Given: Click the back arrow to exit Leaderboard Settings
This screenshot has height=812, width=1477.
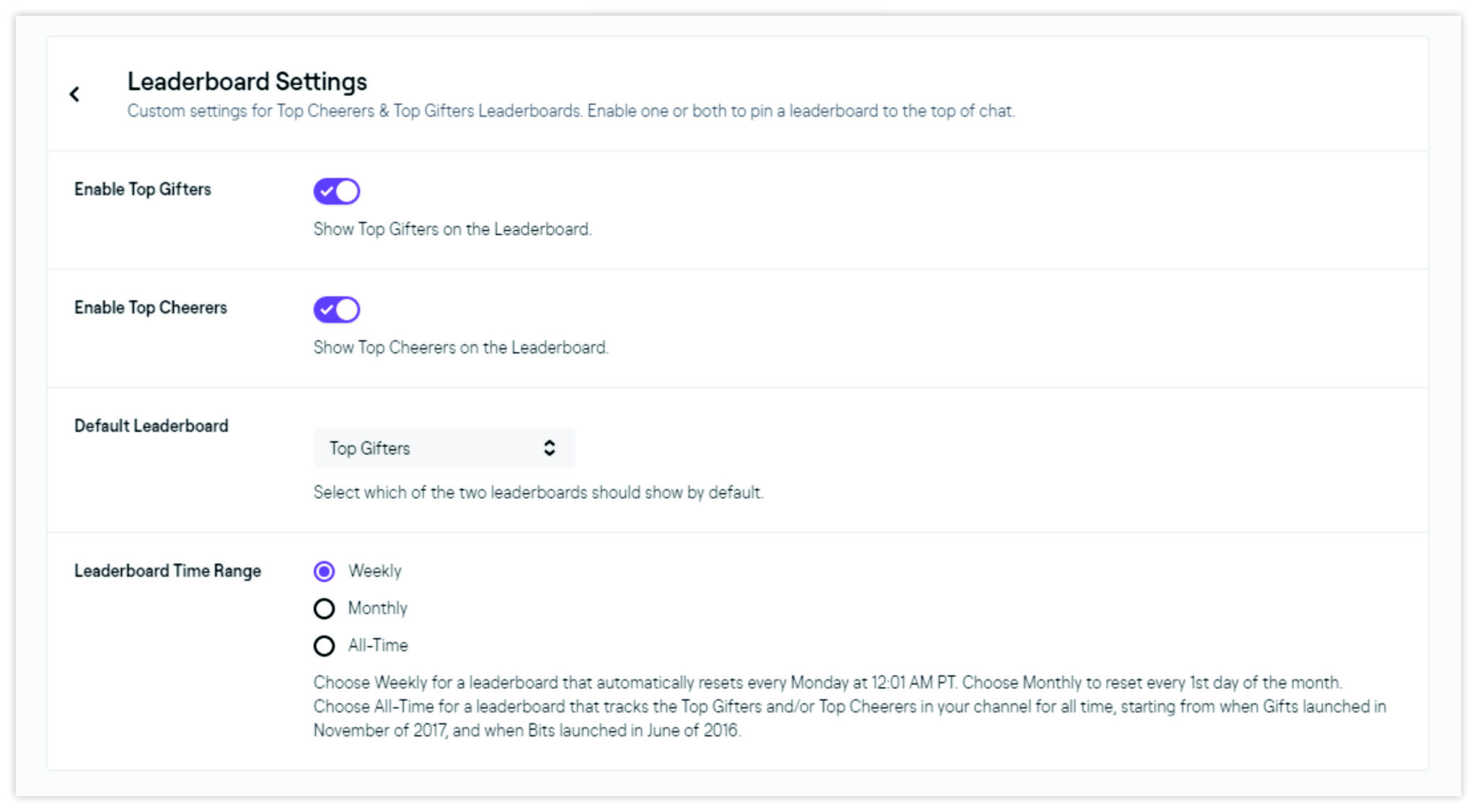Looking at the screenshot, I should (x=74, y=94).
